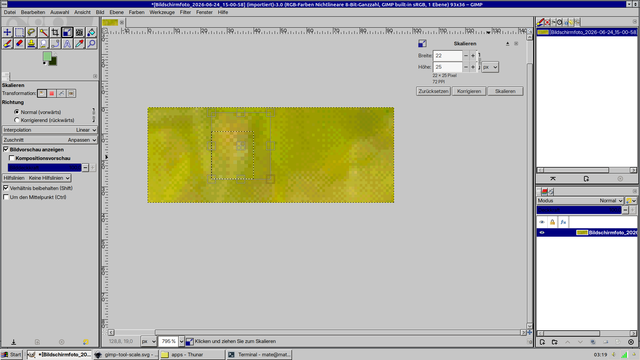Click Zurücksetzen button
This screenshot has width=640, height=360.
point(433,91)
